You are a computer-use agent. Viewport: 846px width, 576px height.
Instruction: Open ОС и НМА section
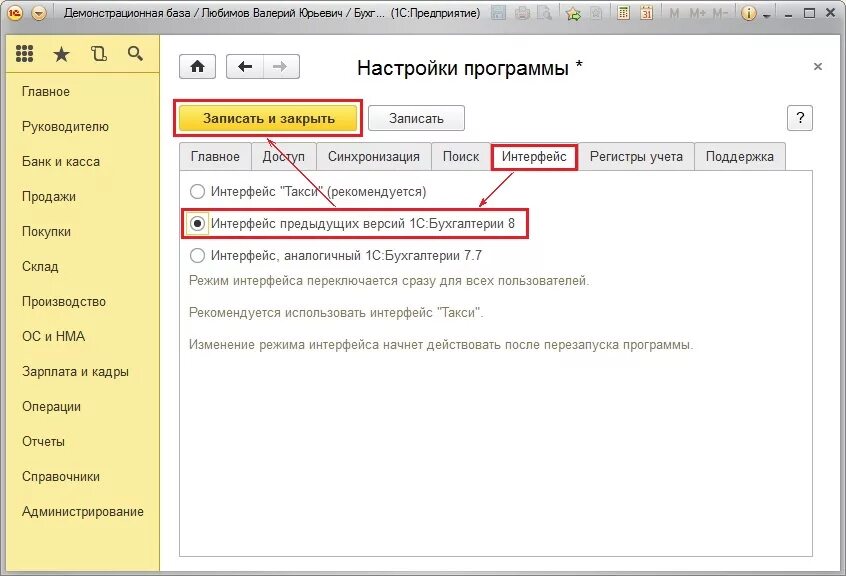[x=53, y=337]
